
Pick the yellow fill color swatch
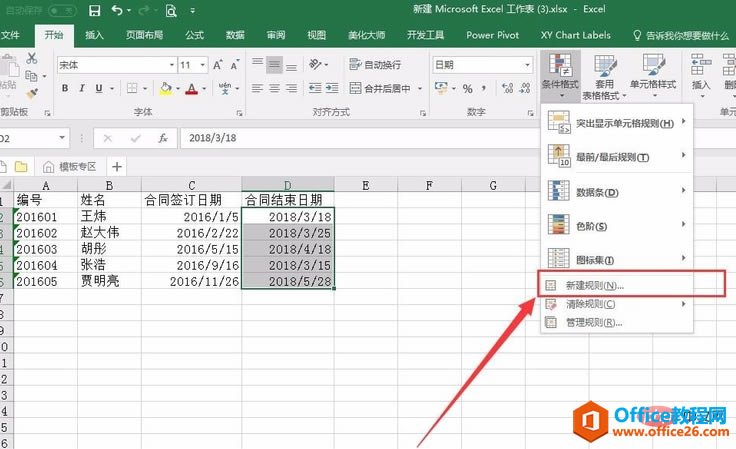point(167,88)
